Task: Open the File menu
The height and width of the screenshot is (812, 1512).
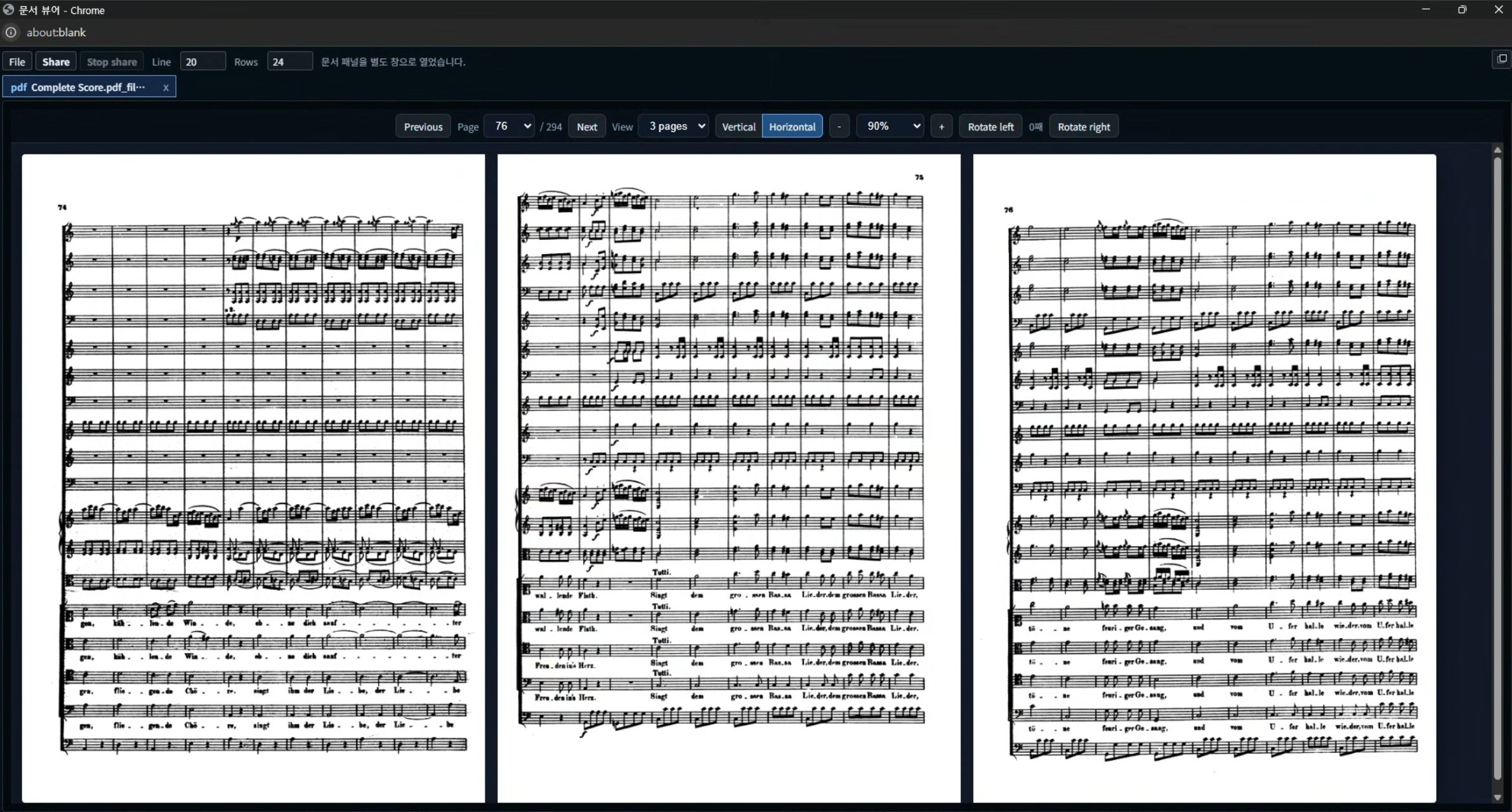Action: 17,62
